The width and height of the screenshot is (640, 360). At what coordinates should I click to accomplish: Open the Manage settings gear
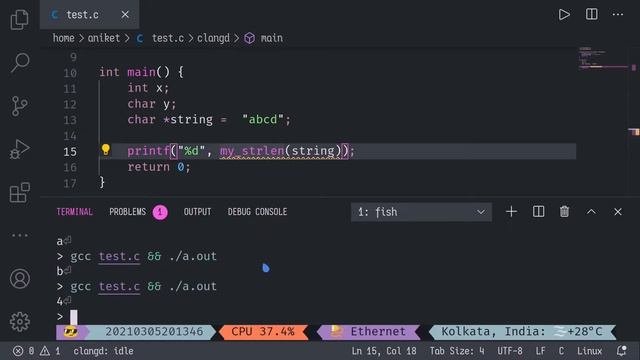[20, 322]
